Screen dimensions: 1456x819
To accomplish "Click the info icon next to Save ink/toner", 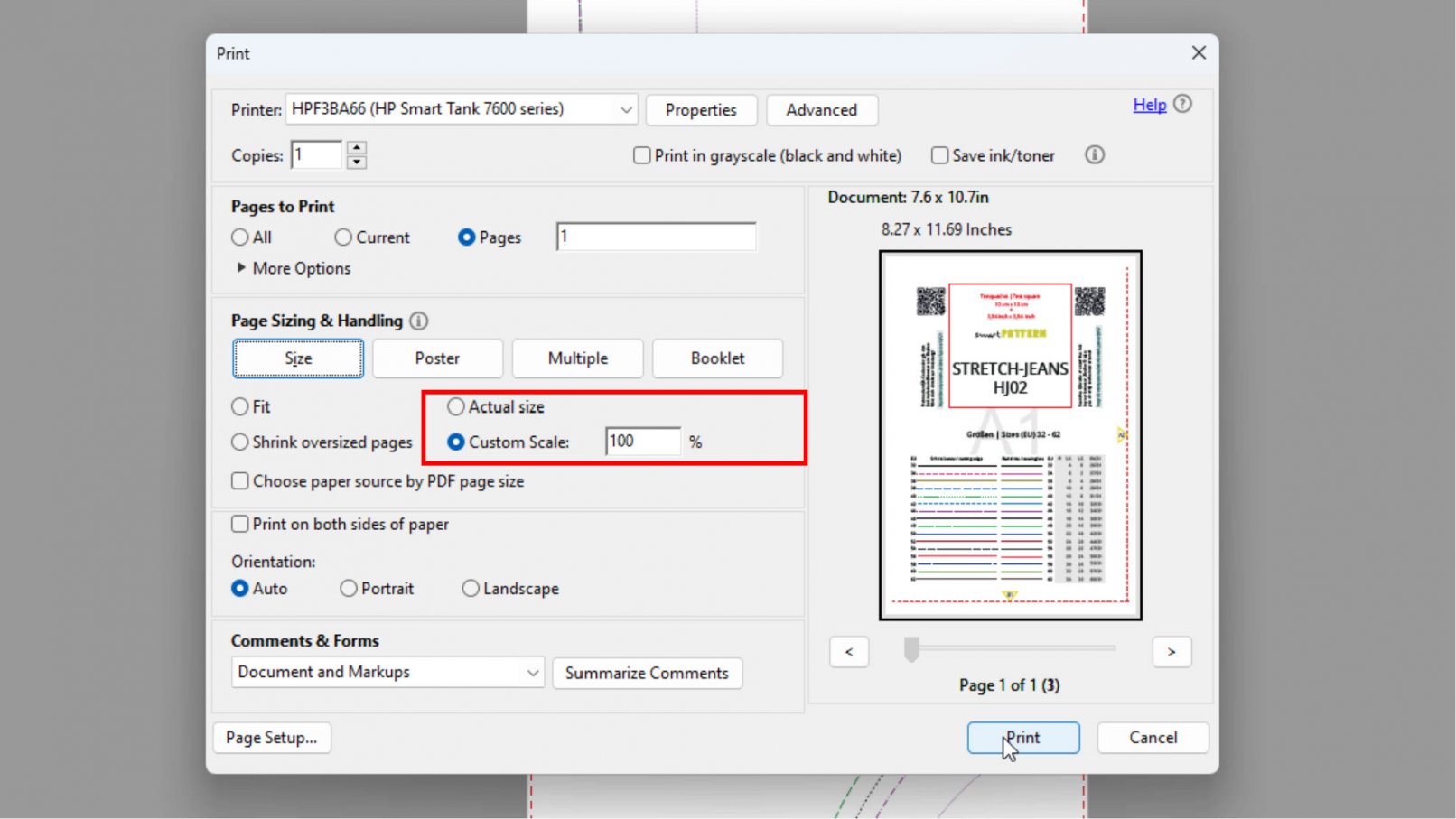I will [1094, 155].
